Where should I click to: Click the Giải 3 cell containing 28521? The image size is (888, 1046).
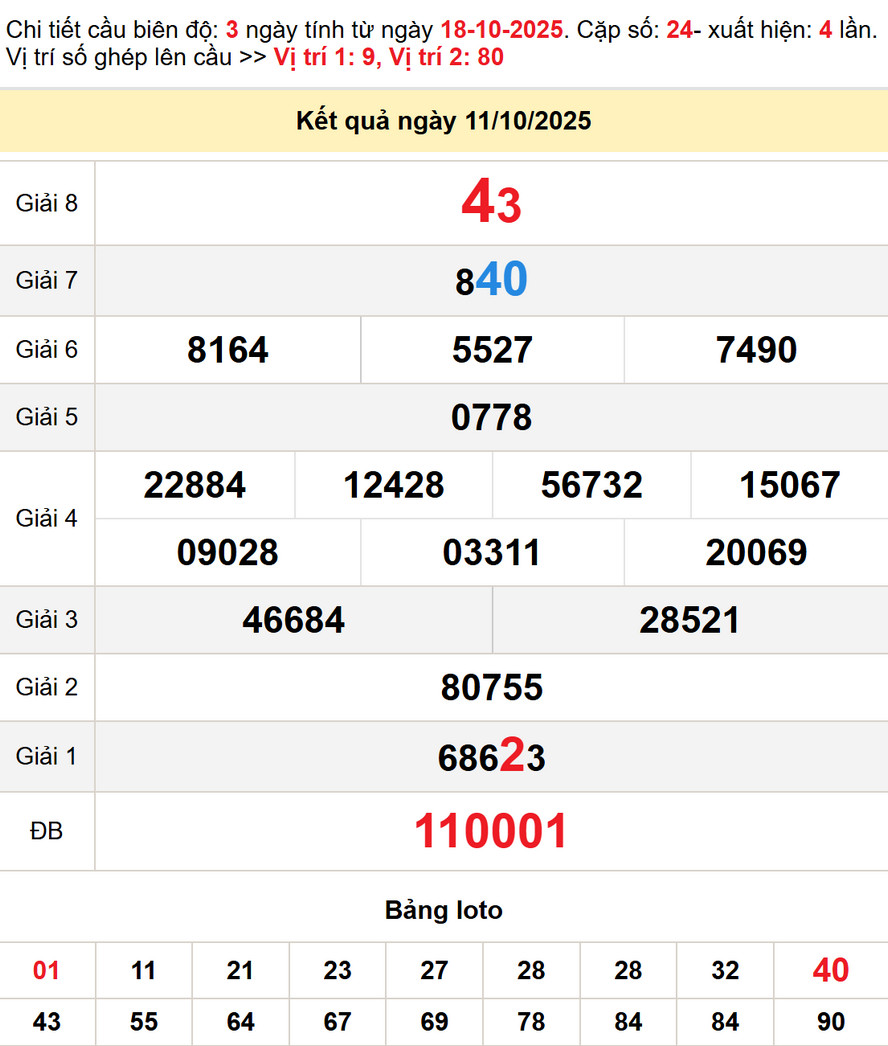click(x=688, y=620)
